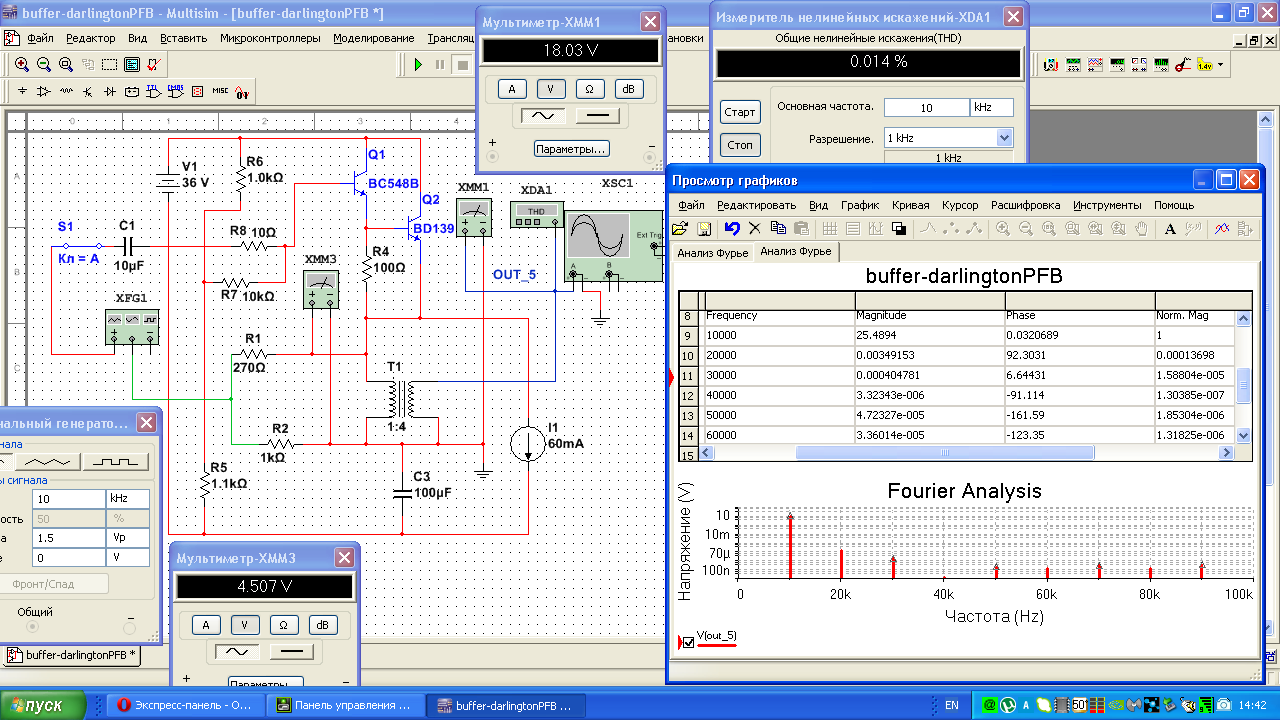Click the hand pan tool in graph viewer
1280x720 pixels.
(1142, 229)
